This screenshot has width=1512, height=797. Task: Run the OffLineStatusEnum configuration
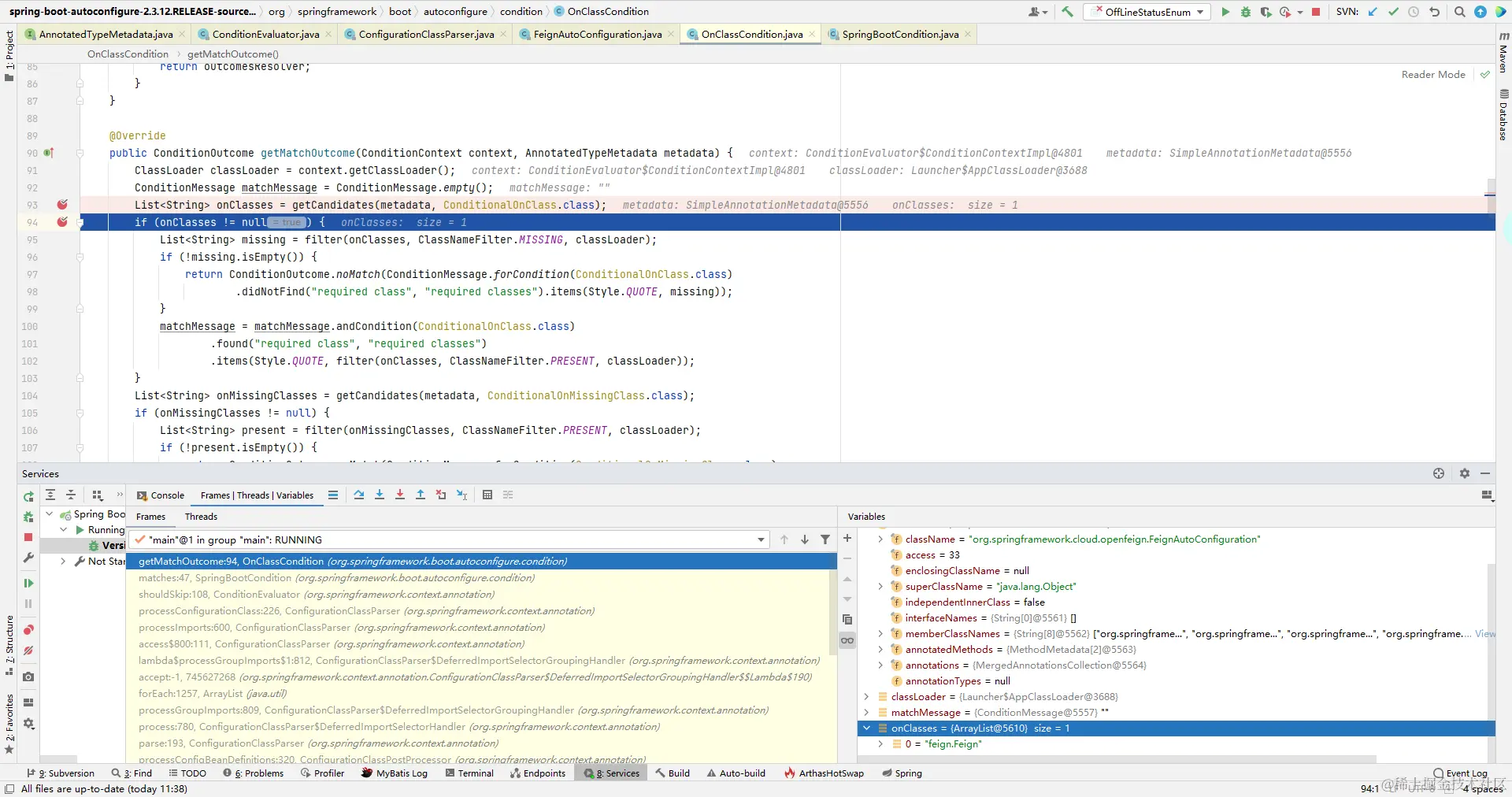(1225, 12)
